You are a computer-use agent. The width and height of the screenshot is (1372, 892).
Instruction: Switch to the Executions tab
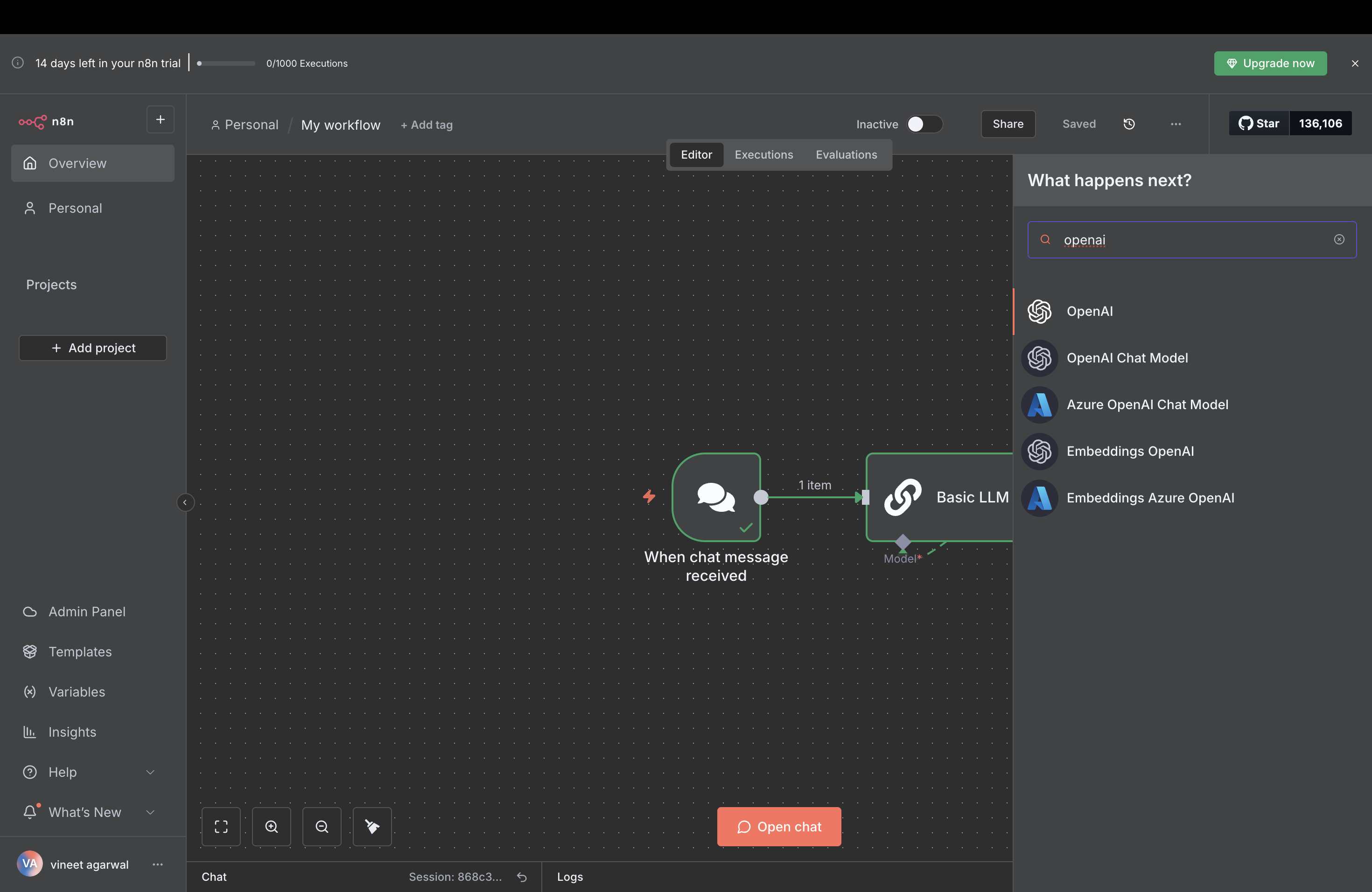763,154
